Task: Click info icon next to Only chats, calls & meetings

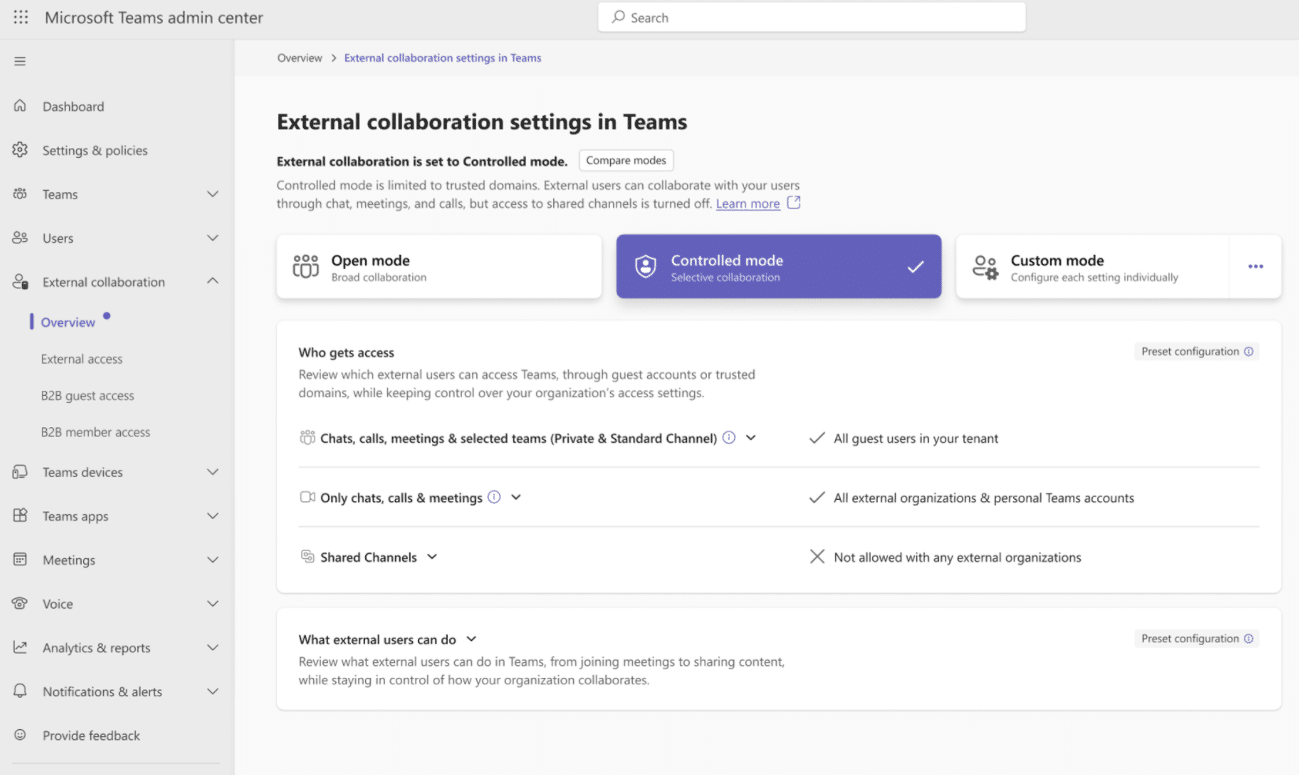Action: [494, 497]
